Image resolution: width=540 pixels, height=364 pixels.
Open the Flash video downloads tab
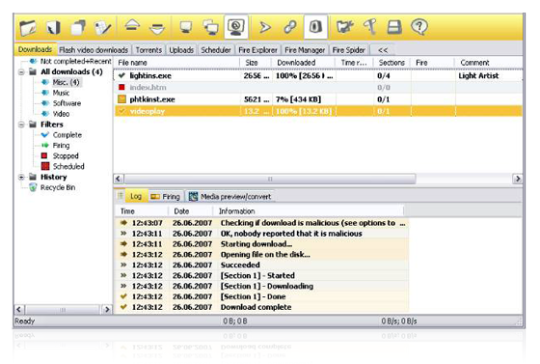(93, 50)
